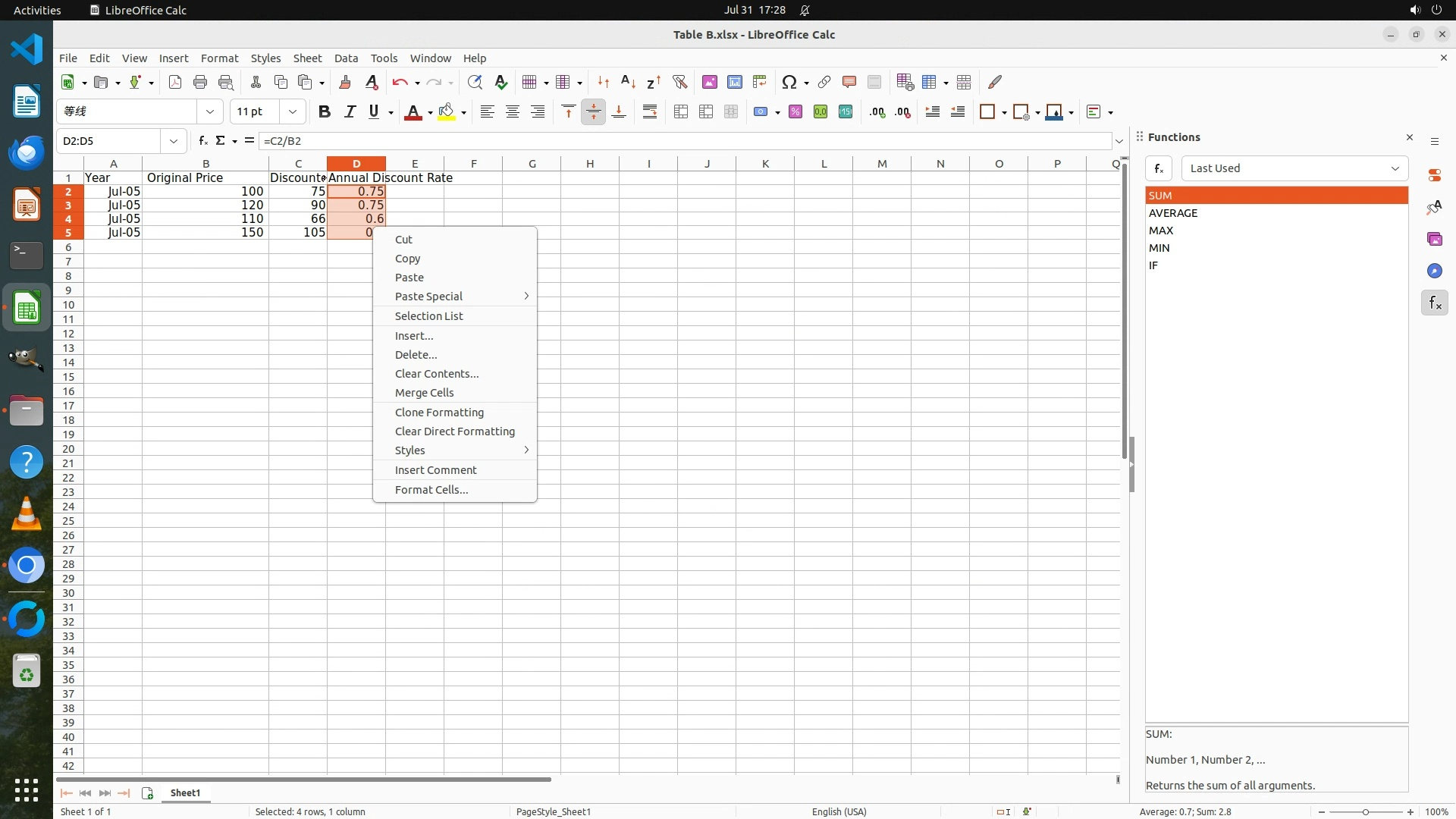
Task: Click the Format as Percent icon
Action: click(x=795, y=112)
